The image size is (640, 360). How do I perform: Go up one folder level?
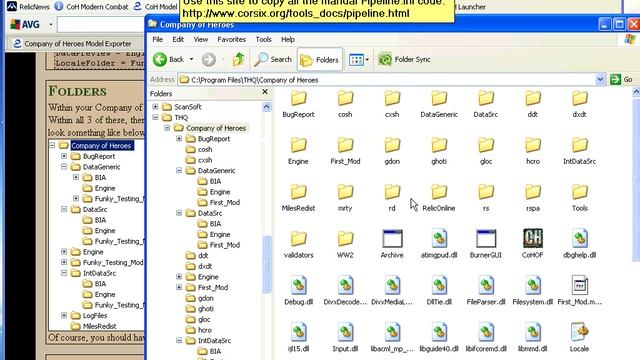(238, 60)
